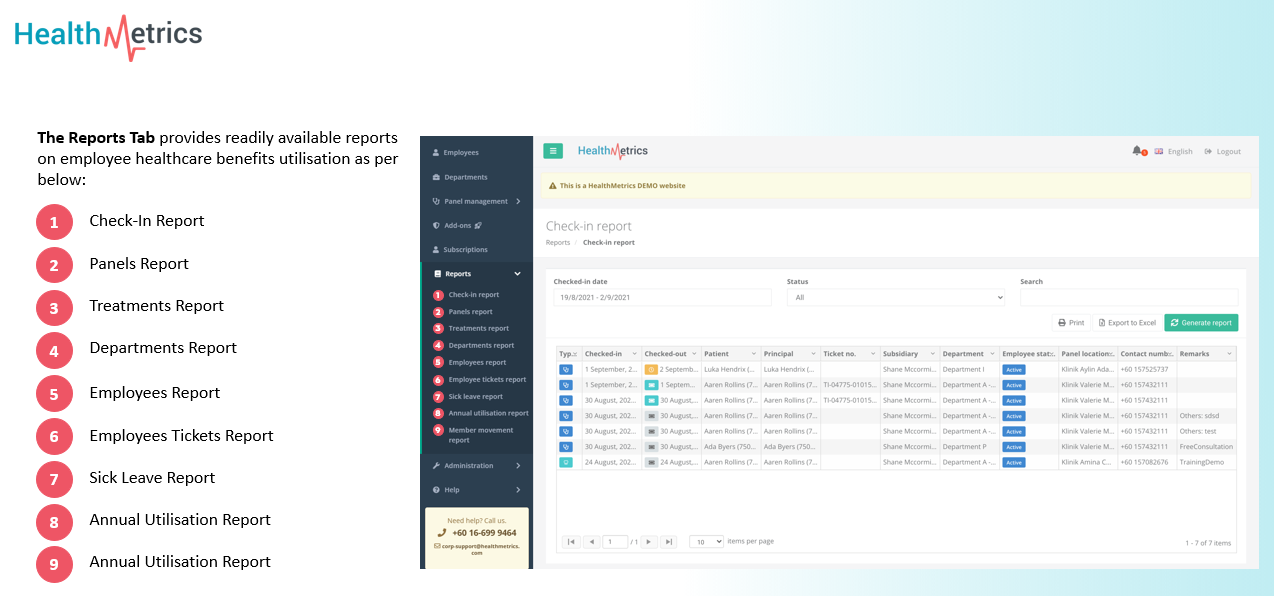Viewport: 1274px width, 596px height.
Task: Select Annual utilisation report menu item
Action: click(x=488, y=413)
